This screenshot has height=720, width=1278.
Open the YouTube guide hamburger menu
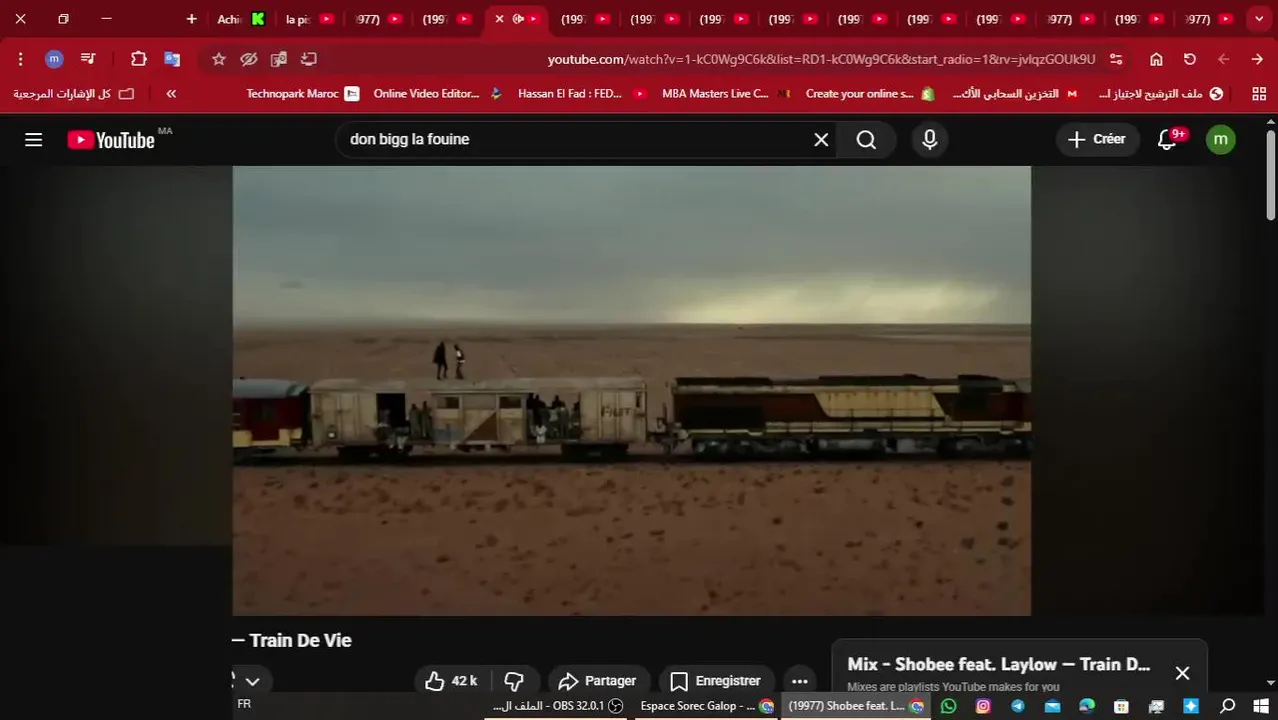34,139
